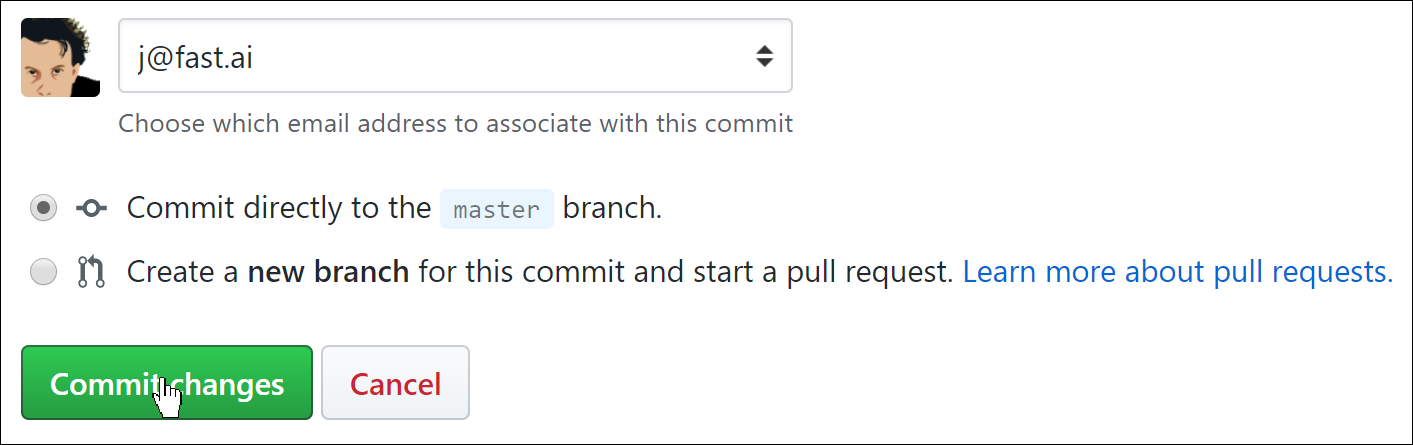Image resolution: width=1413 pixels, height=445 pixels.
Task: Click the Commit changes button
Action: click(167, 383)
